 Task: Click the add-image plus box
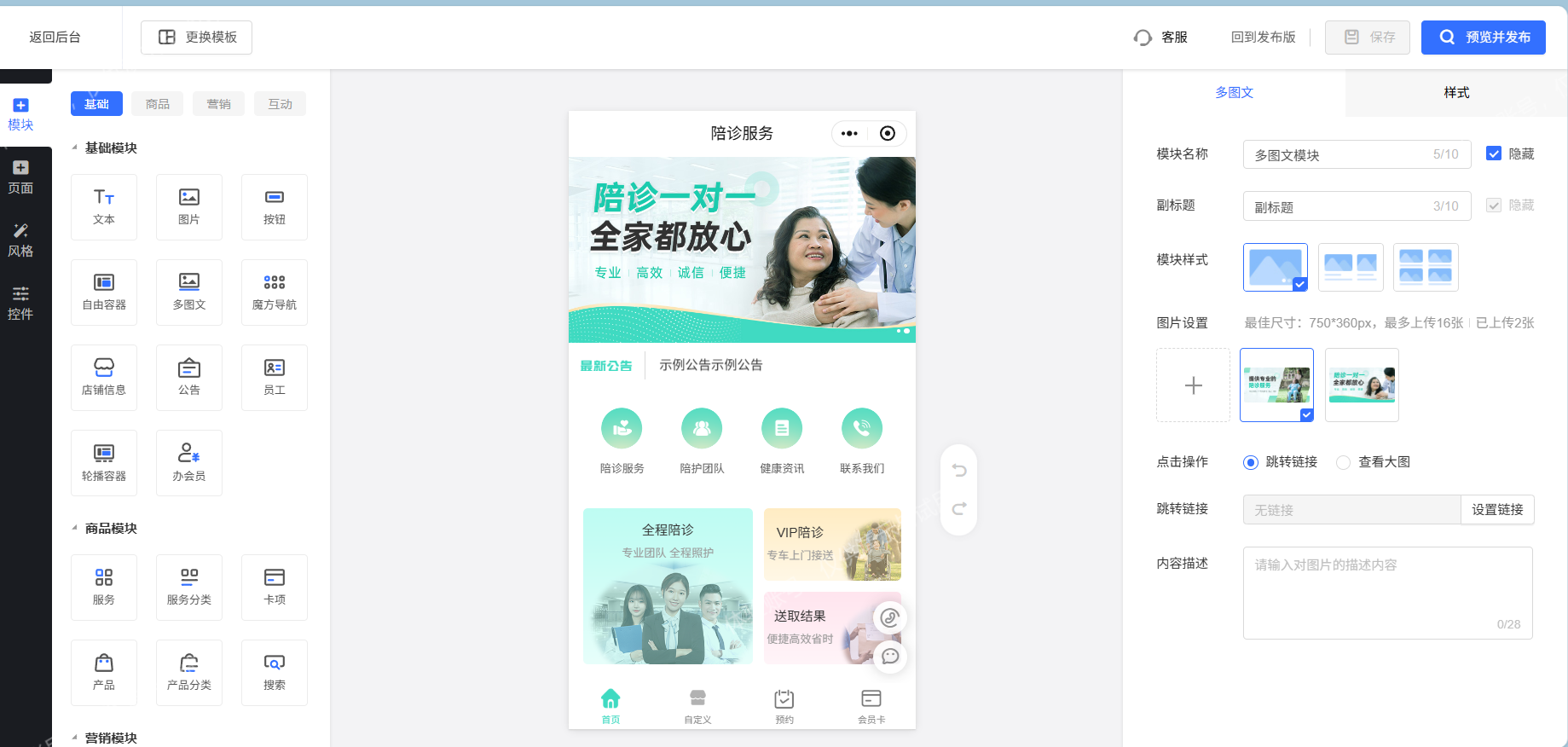pyautogui.click(x=1194, y=385)
